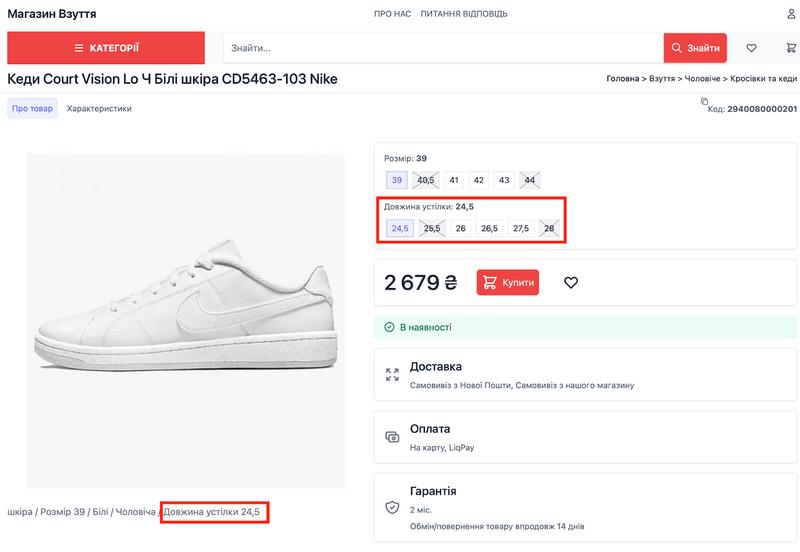Choose insole length 27,5
Viewport: 800px width, 552px height.
tap(520, 228)
